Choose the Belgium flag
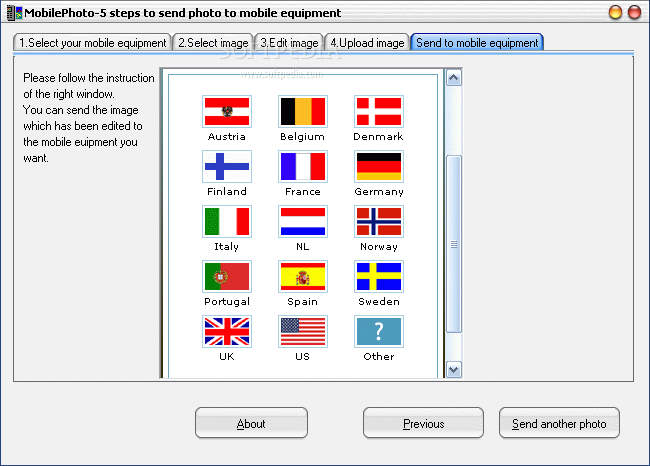The image size is (650, 466). [x=303, y=112]
